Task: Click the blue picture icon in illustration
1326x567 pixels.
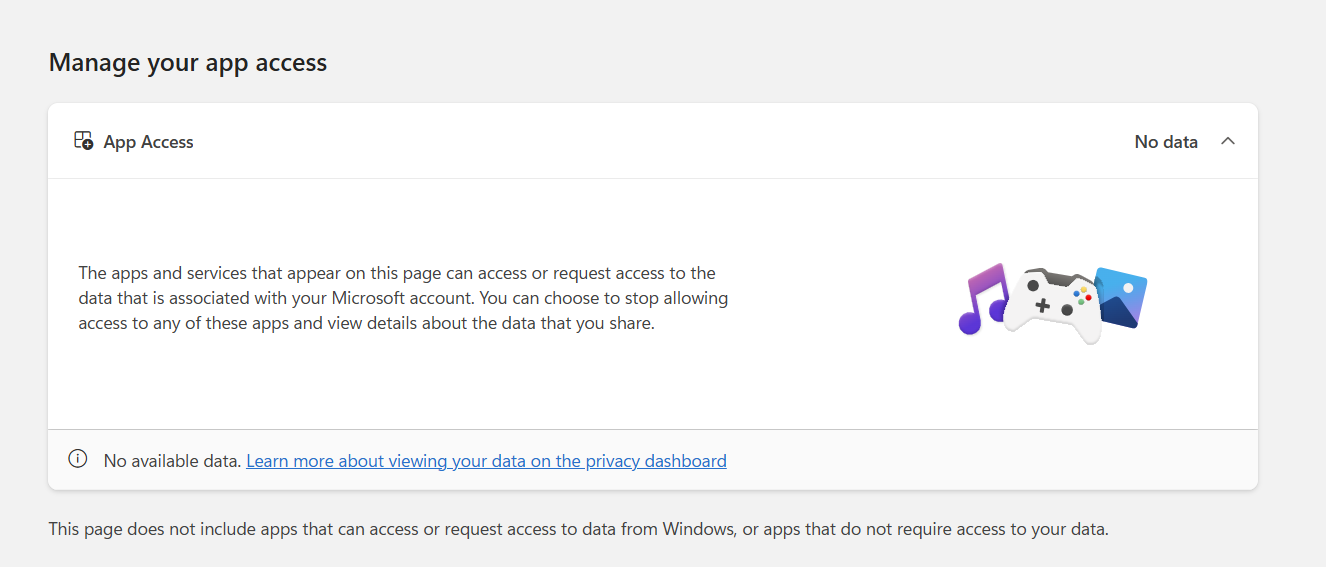Action: [x=1122, y=295]
